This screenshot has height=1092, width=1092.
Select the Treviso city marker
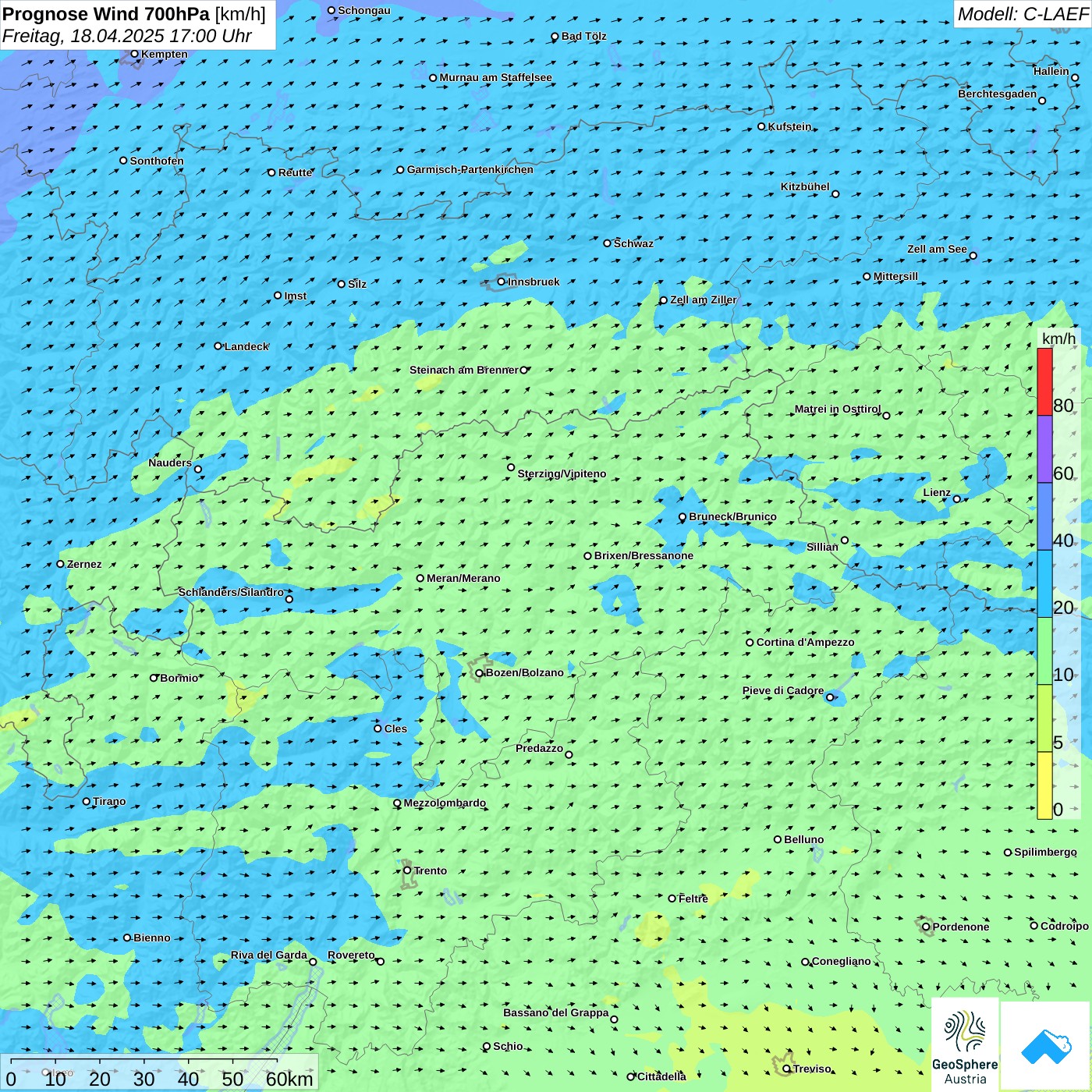click(786, 1069)
